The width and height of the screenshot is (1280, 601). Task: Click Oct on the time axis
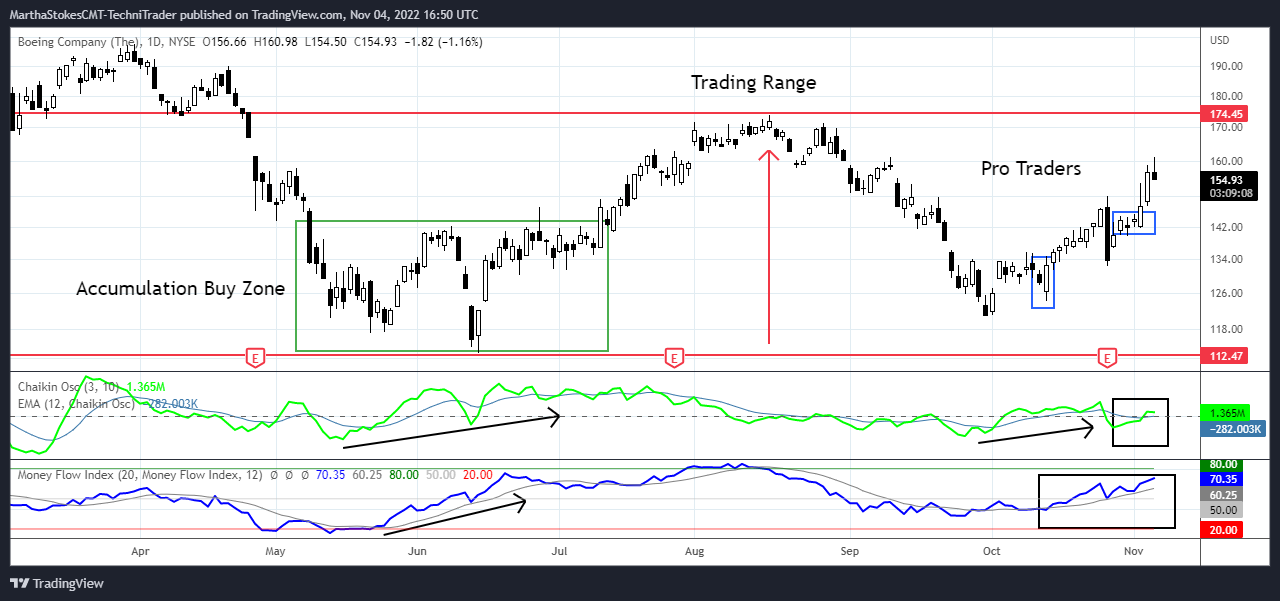click(x=992, y=551)
